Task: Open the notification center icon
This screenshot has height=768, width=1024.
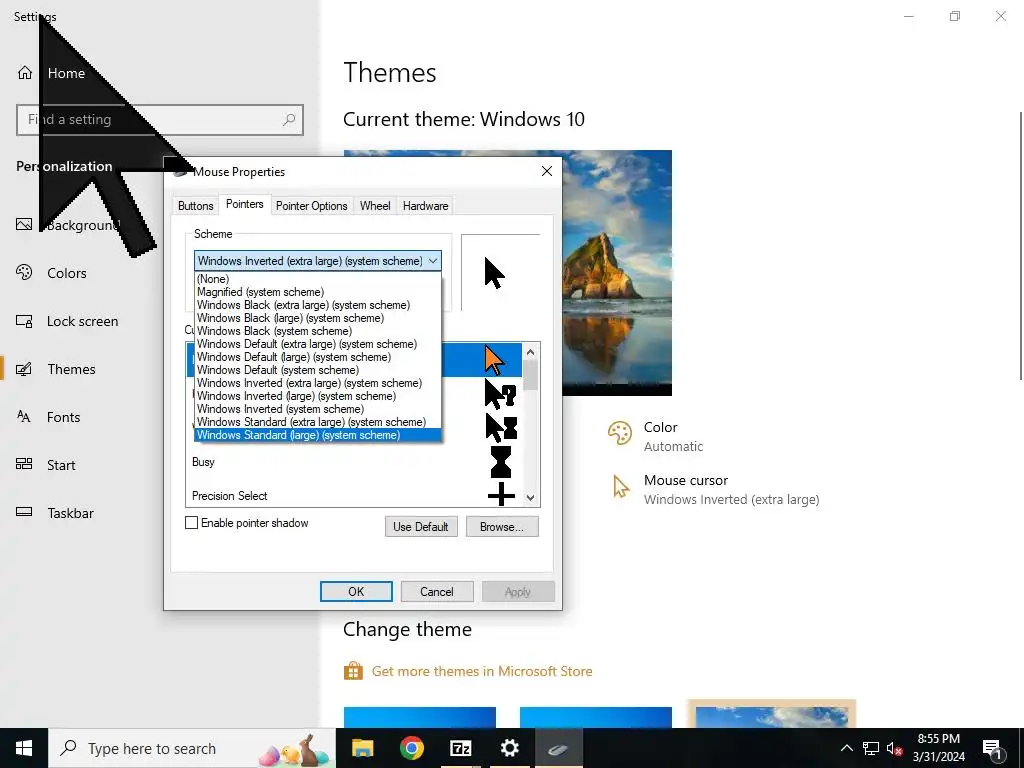Action: [992, 749]
